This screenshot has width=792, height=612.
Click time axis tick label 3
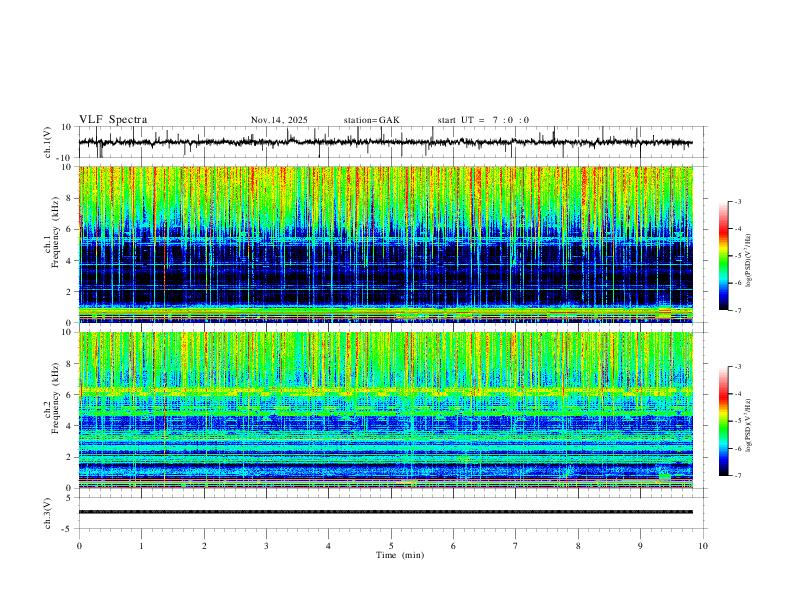click(x=266, y=546)
